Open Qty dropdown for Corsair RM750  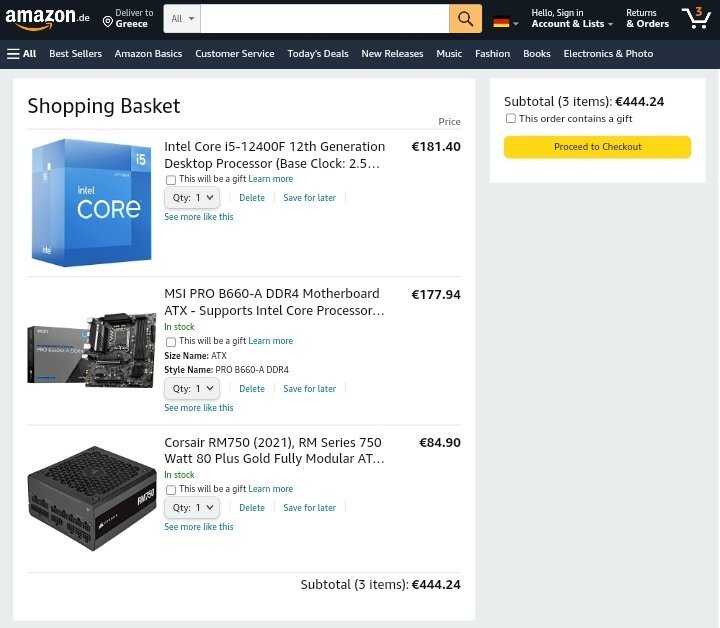click(x=192, y=508)
